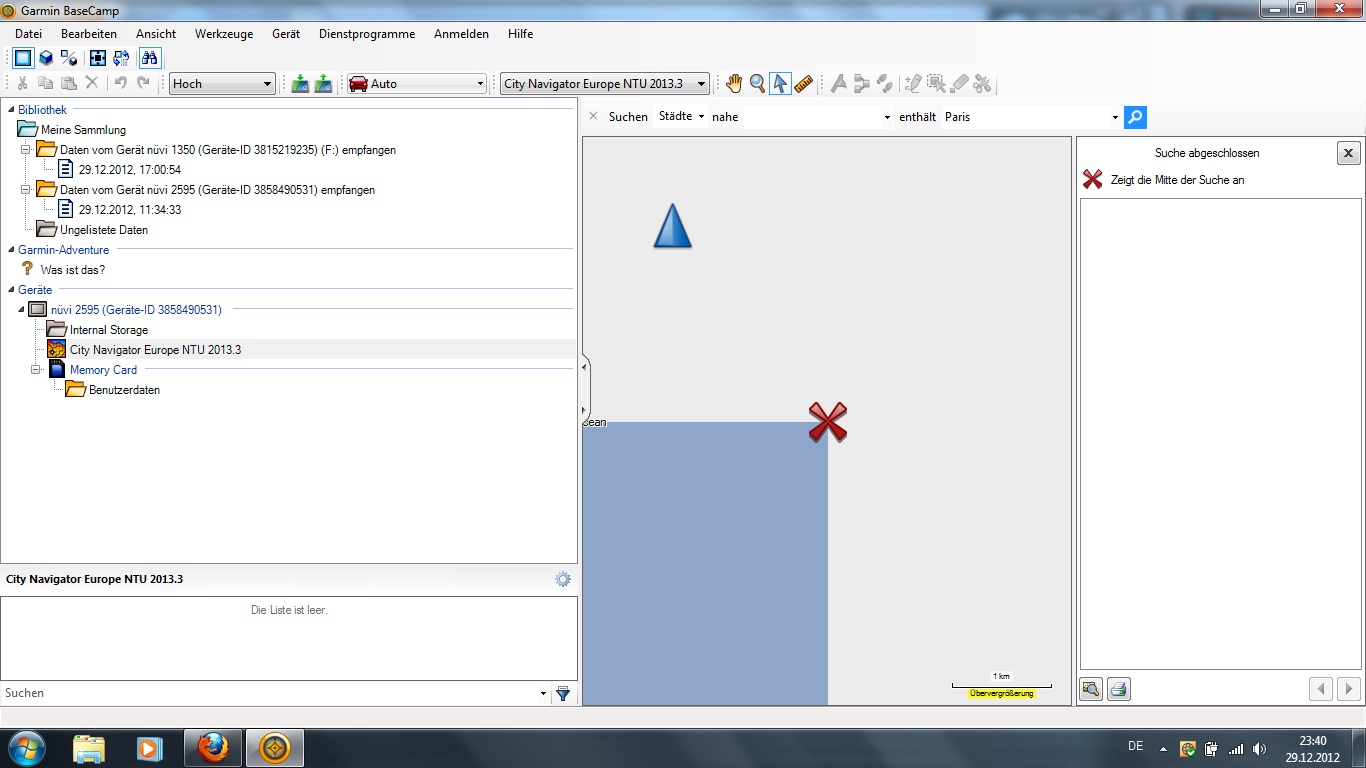Viewport: 1366px width, 768px height.
Task: Click the receive from device icon
Action: (x=323, y=84)
